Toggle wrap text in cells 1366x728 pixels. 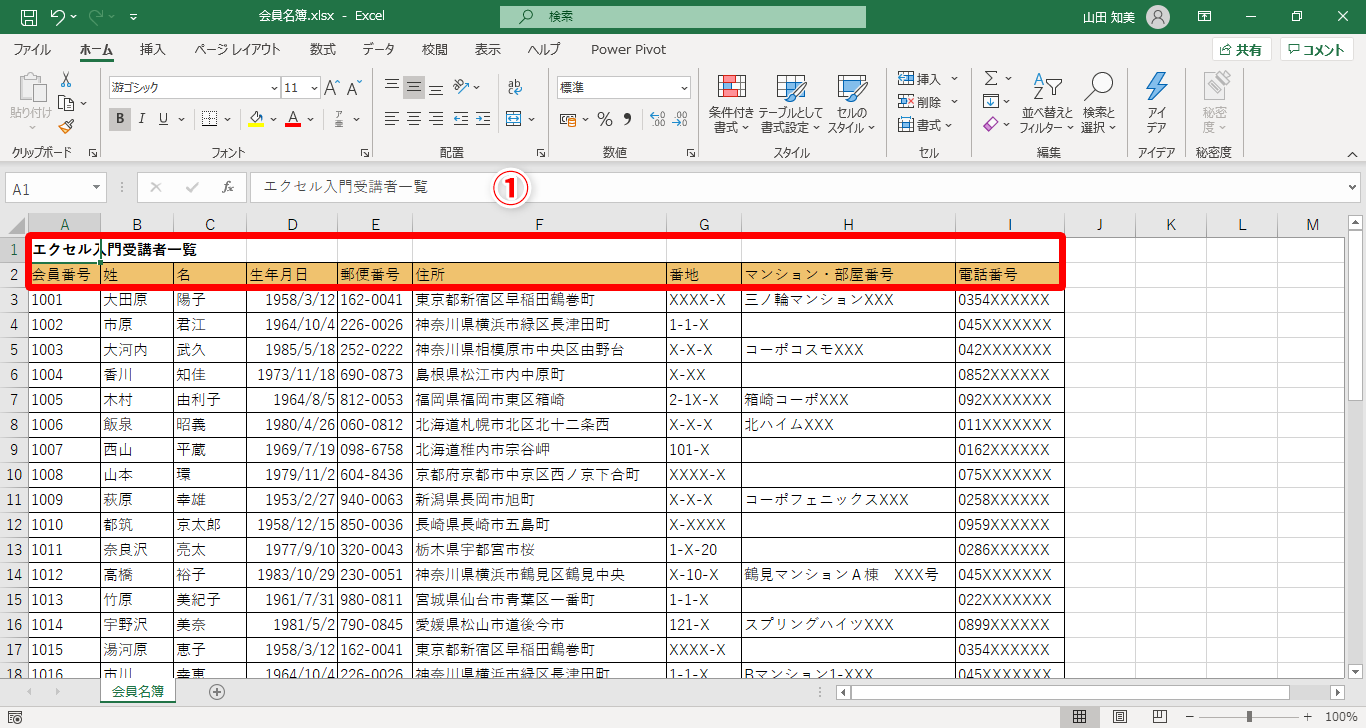pyautogui.click(x=515, y=87)
